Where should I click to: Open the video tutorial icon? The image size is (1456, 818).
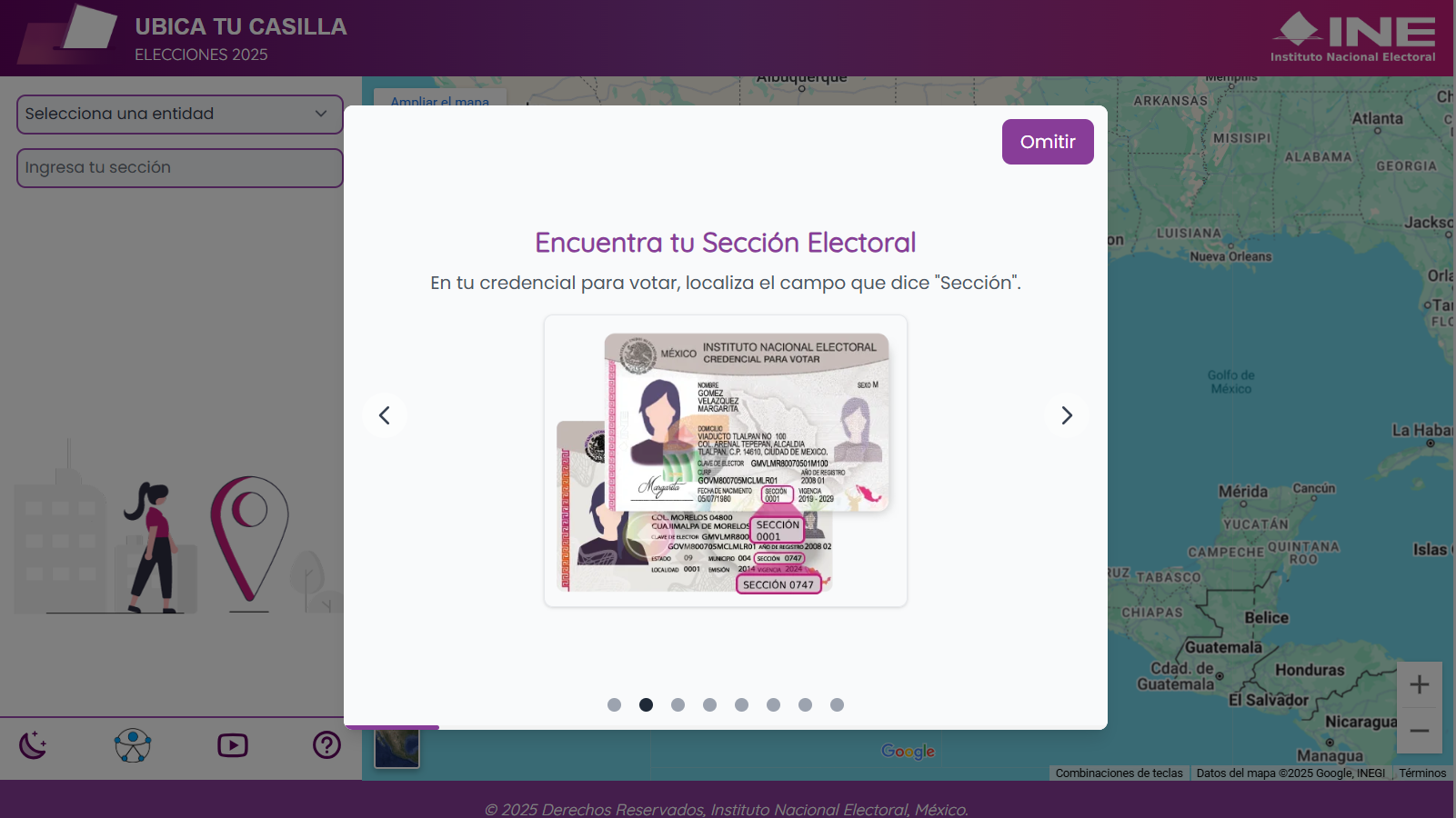pos(233,745)
